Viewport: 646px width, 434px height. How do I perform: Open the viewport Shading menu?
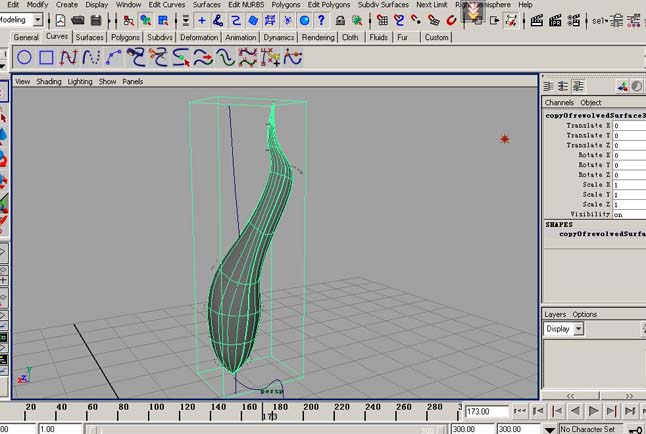click(x=49, y=82)
